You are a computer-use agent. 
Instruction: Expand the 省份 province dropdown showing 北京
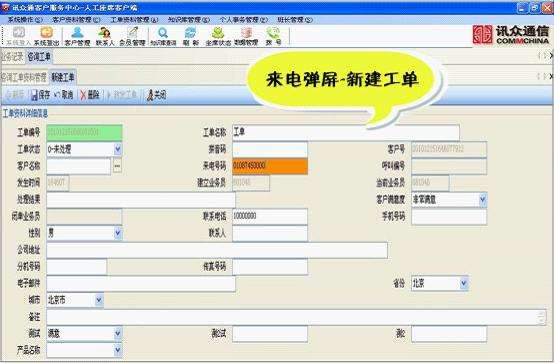[464, 283]
